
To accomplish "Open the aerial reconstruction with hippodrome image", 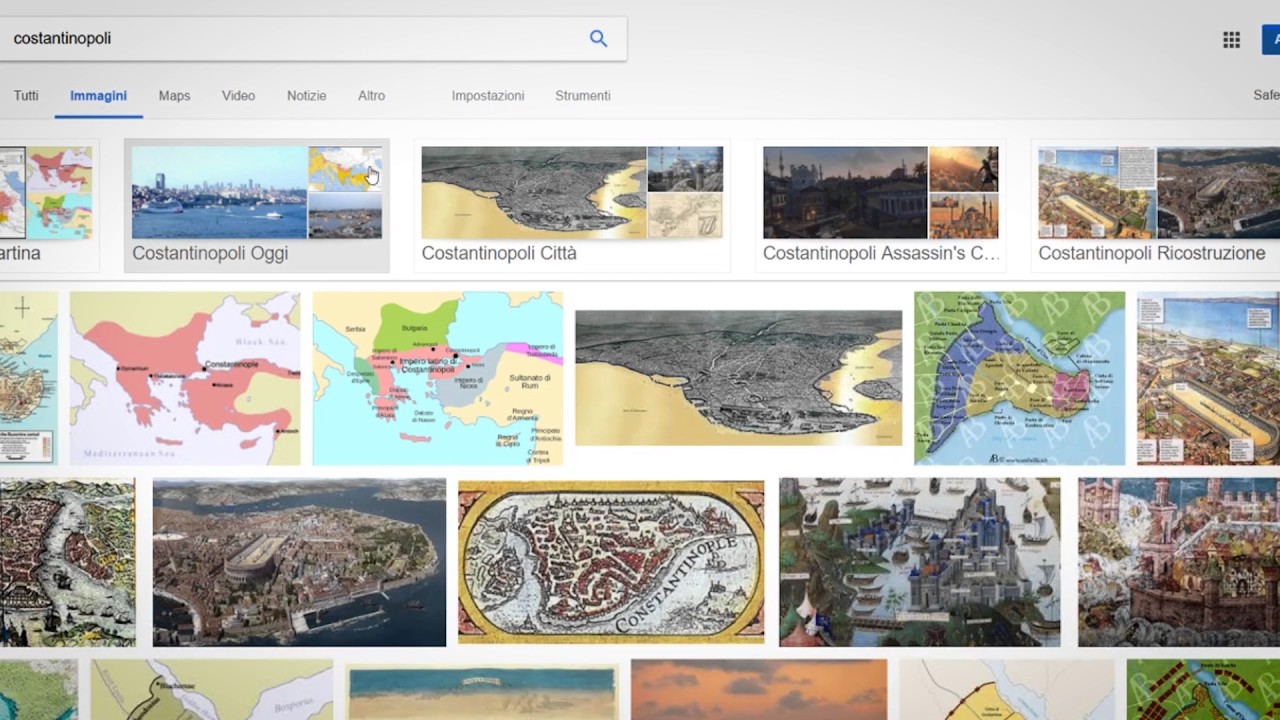I will pos(299,562).
